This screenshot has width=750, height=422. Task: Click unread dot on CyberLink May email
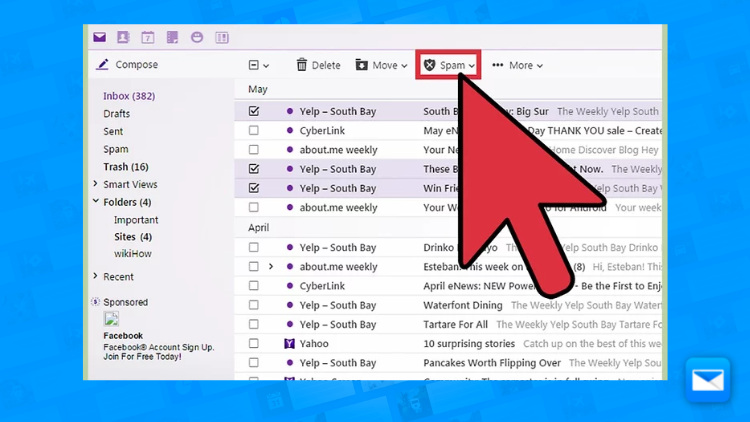pyautogui.click(x=289, y=130)
